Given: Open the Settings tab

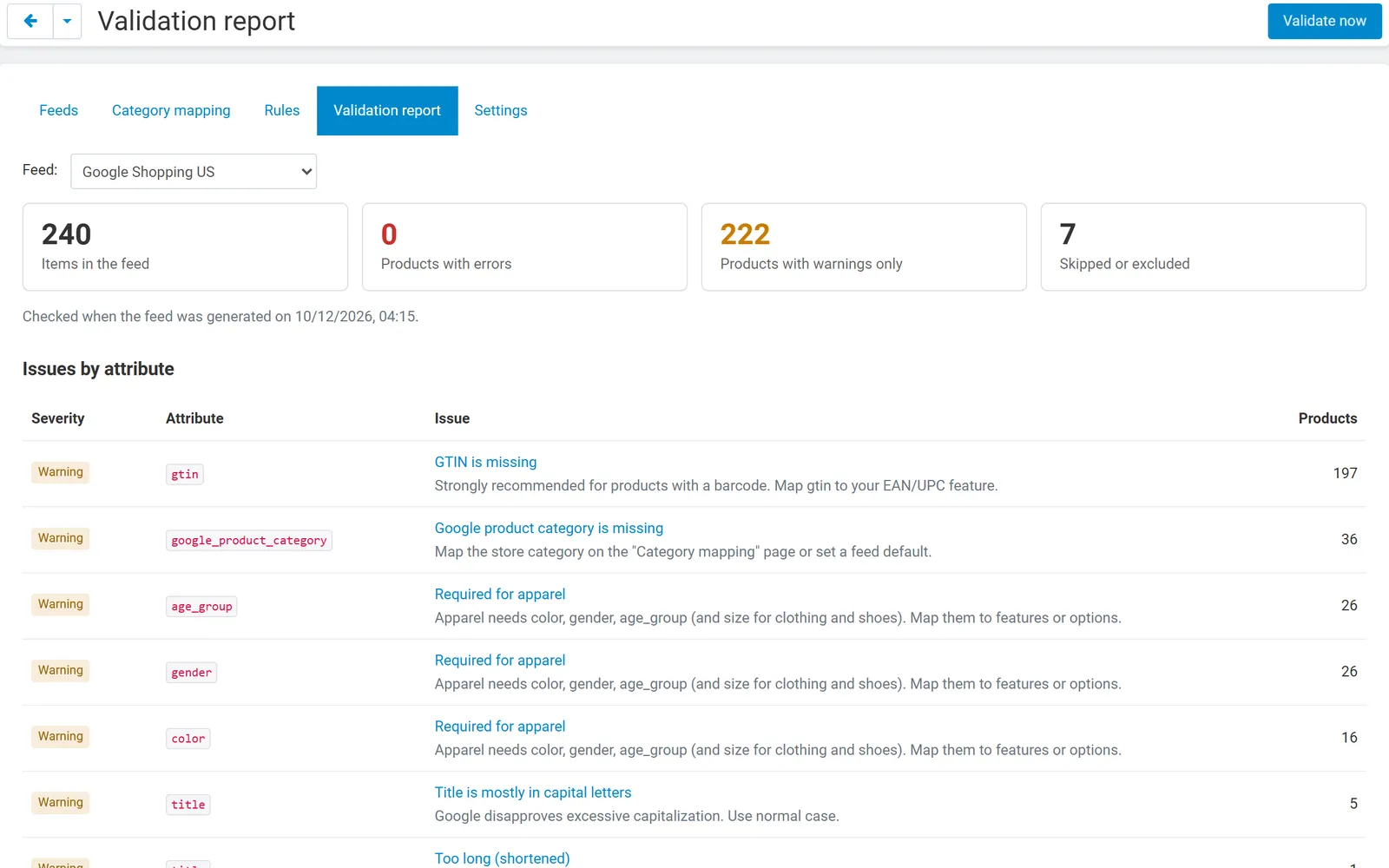Looking at the screenshot, I should pyautogui.click(x=501, y=110).
